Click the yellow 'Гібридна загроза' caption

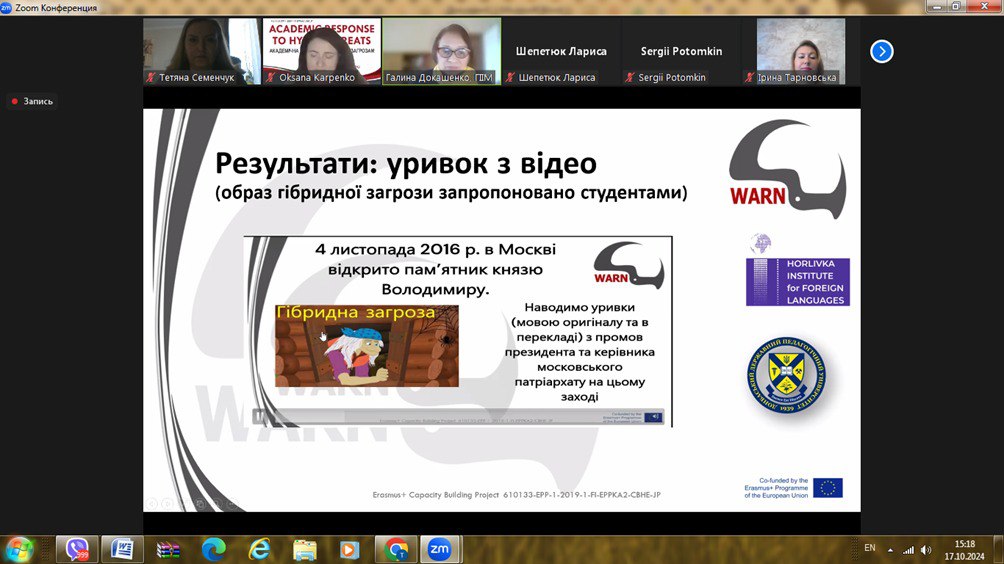pyautogui.click(x=355, y=312)
